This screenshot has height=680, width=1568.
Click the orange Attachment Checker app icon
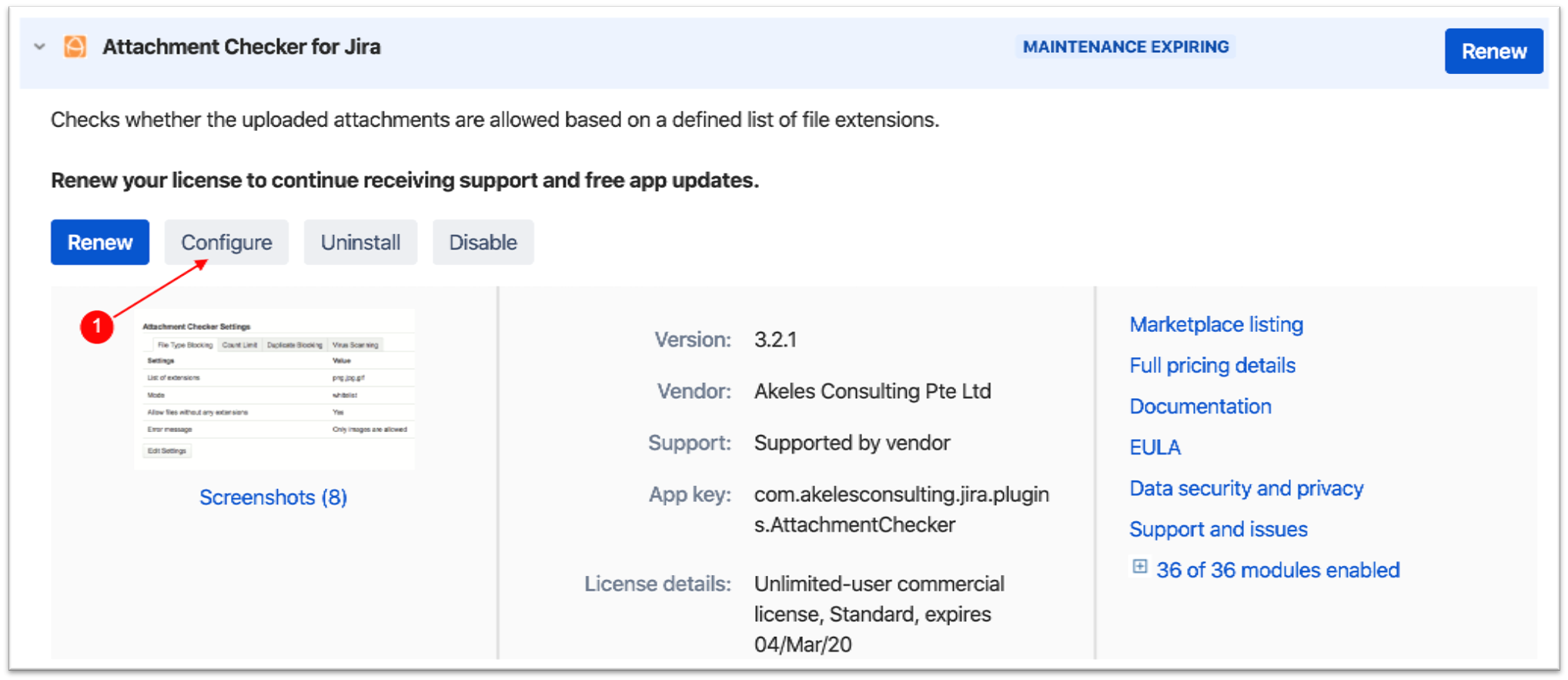75,47
